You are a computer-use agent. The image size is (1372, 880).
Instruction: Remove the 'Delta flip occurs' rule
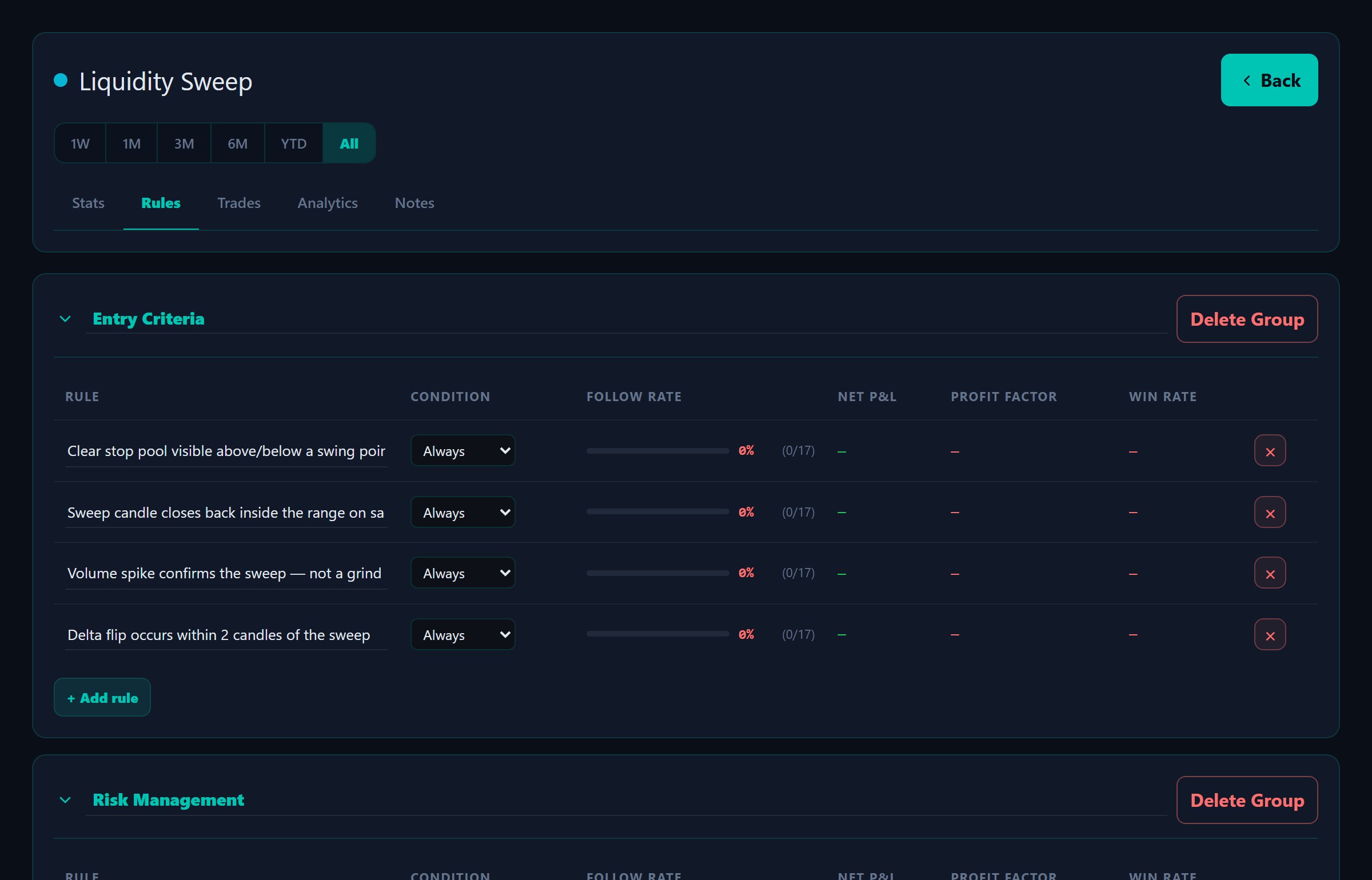1270,635
